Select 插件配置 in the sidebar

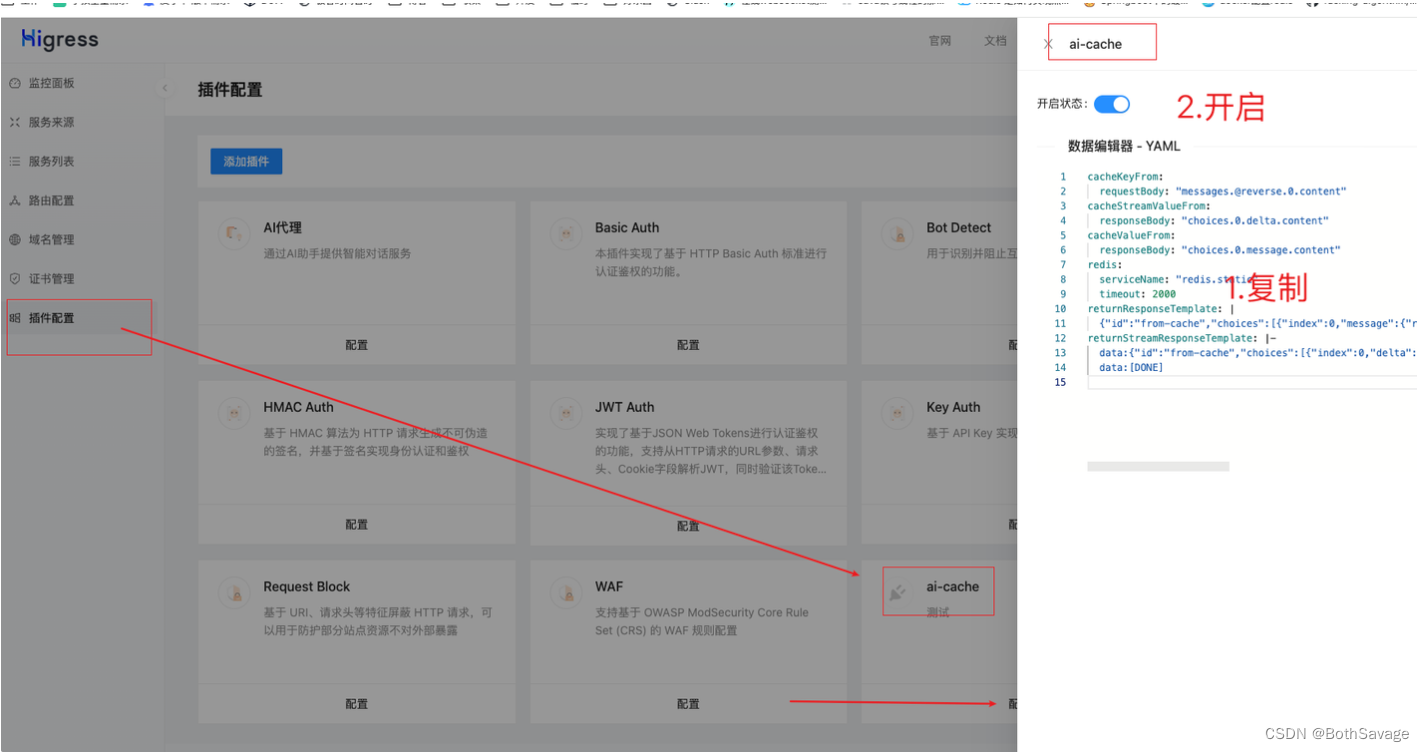(x=51, y=318)
